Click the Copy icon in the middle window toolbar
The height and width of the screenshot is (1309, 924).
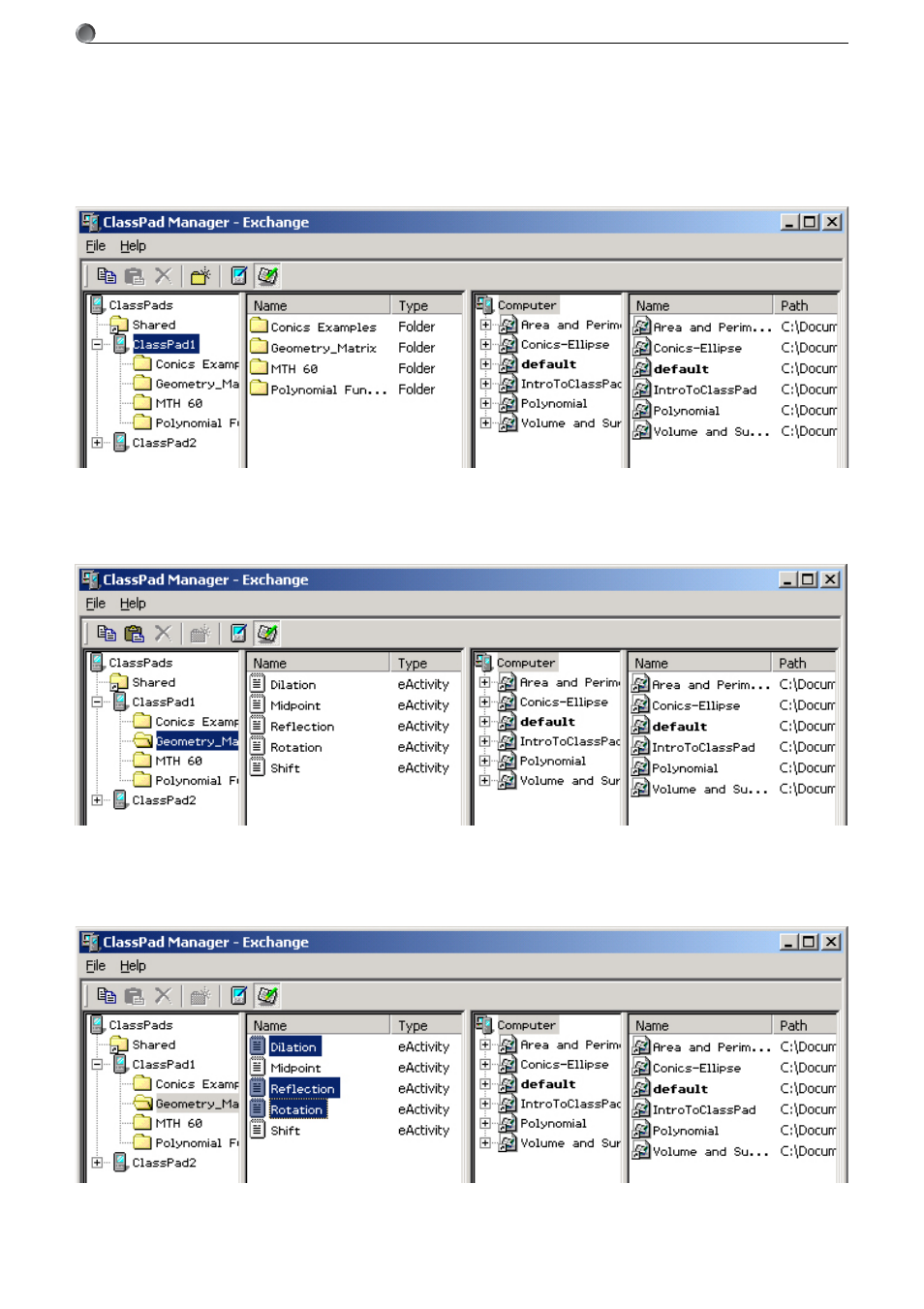click(107, 634)
